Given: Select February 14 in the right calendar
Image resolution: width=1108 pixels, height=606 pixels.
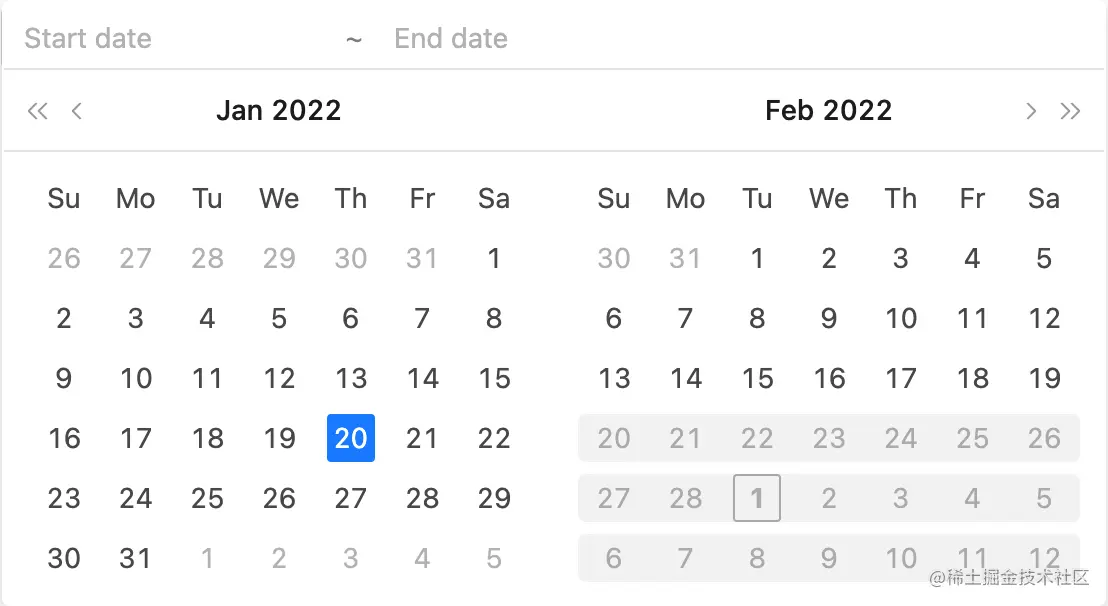Looking at the screenshot, I should click(x=686, y=378).
